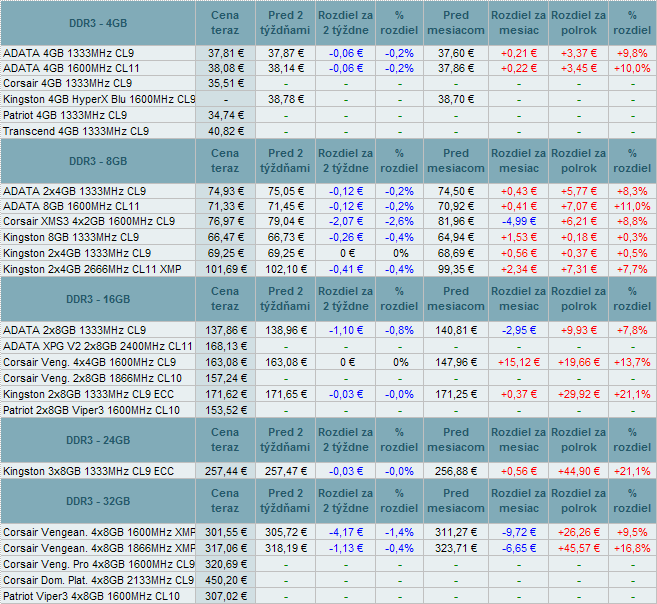Select the 'DDR3 - 32GB' section header
This screenshot has height=604, width=657.
click(x=98, y=501)
